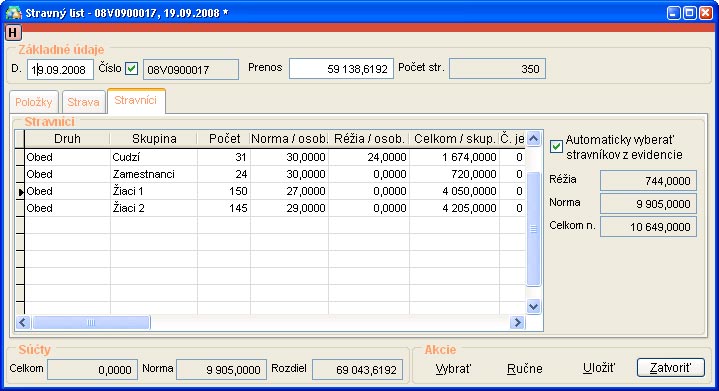
Task: Uncheck Automaticky vyberať stravníkov z evidencie
Action: (556, 147)
